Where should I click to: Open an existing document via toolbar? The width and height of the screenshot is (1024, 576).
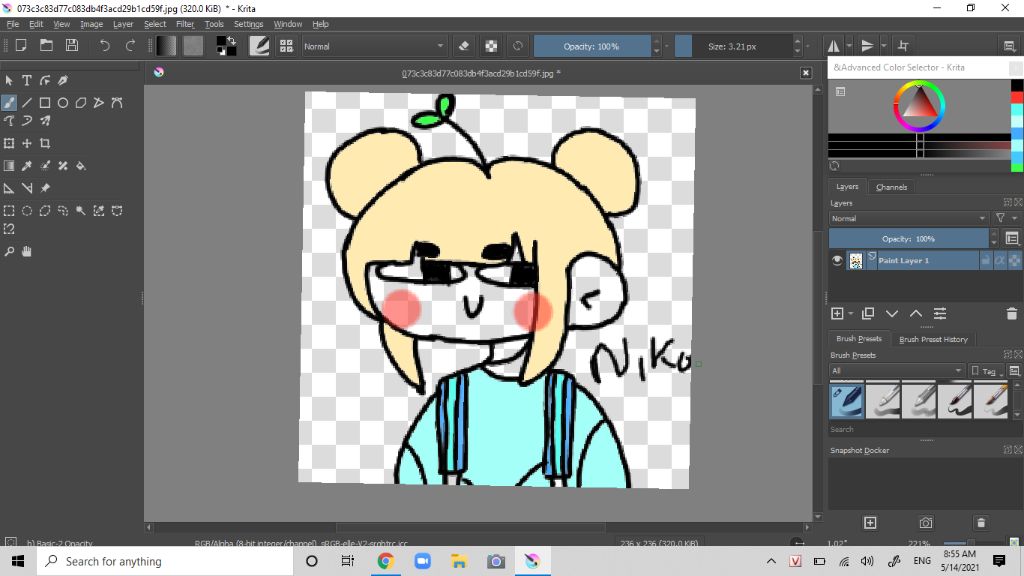(46, 46)
